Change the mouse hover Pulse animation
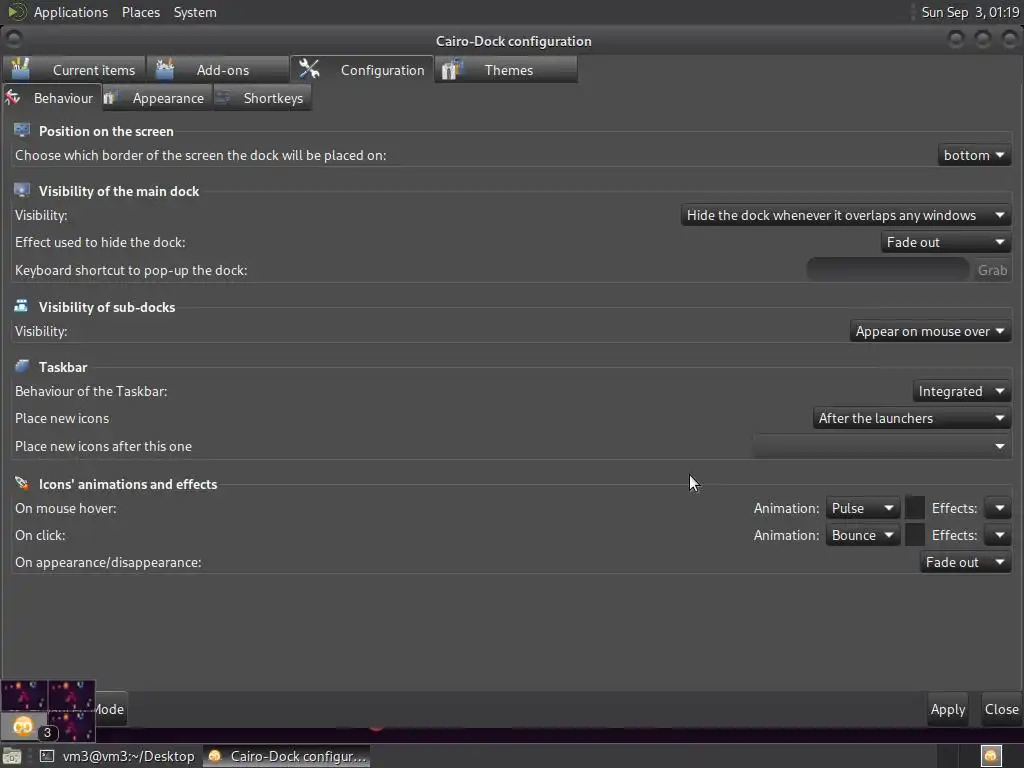Screen dimensions: 1024x768 863,509
